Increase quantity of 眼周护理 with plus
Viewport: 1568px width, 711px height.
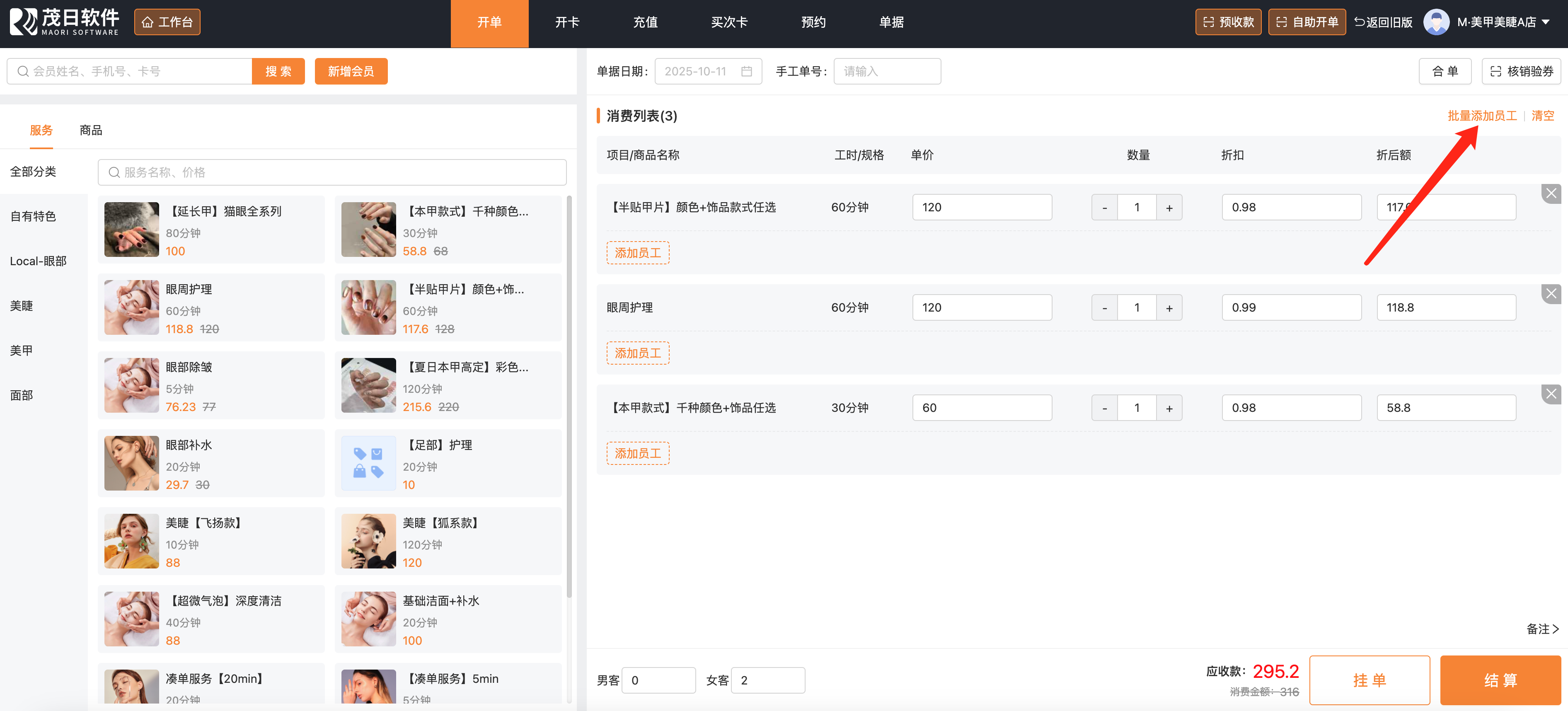[x=1169, y=307]
